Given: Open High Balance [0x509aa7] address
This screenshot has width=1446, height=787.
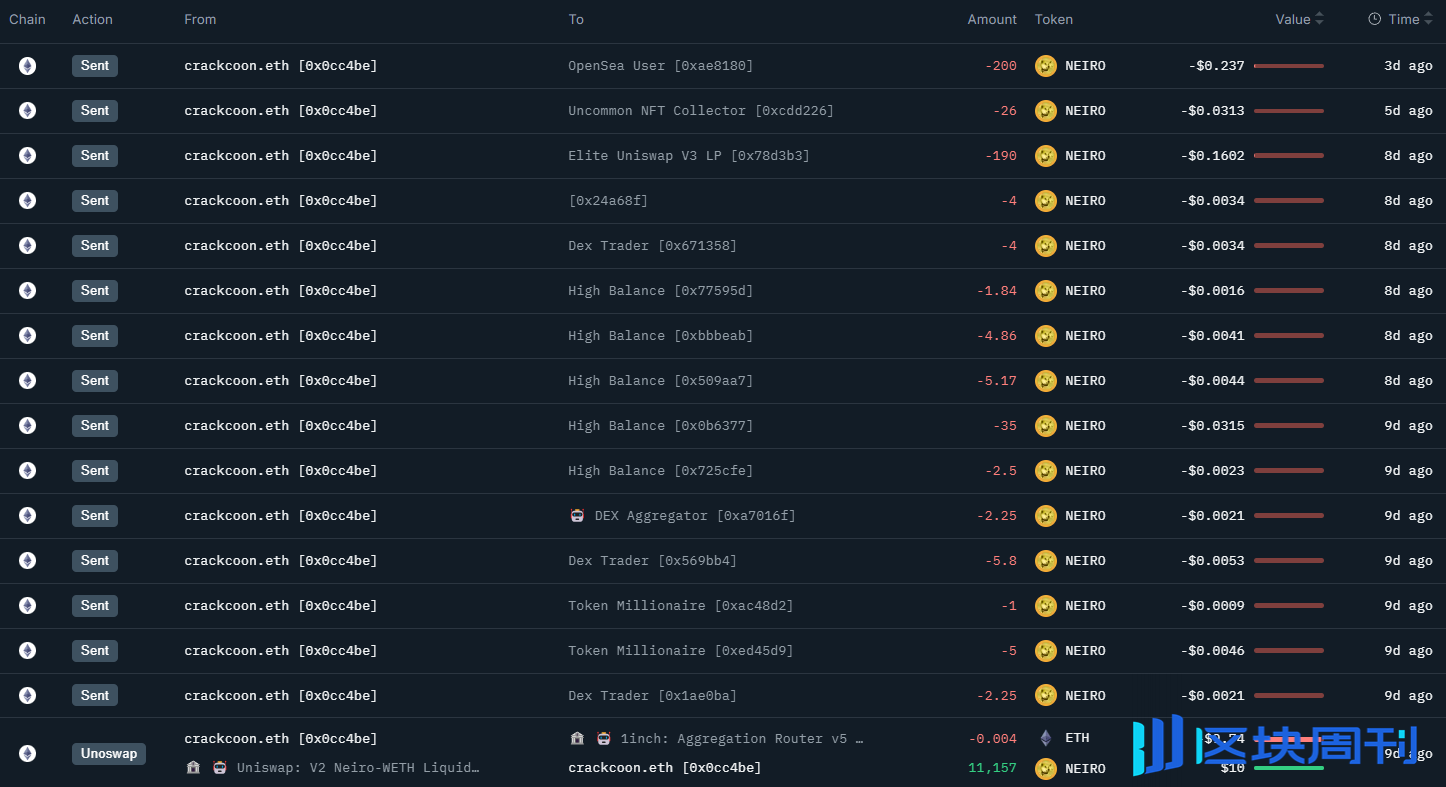Looking at the screenshot, I should [x=661, y=381].
